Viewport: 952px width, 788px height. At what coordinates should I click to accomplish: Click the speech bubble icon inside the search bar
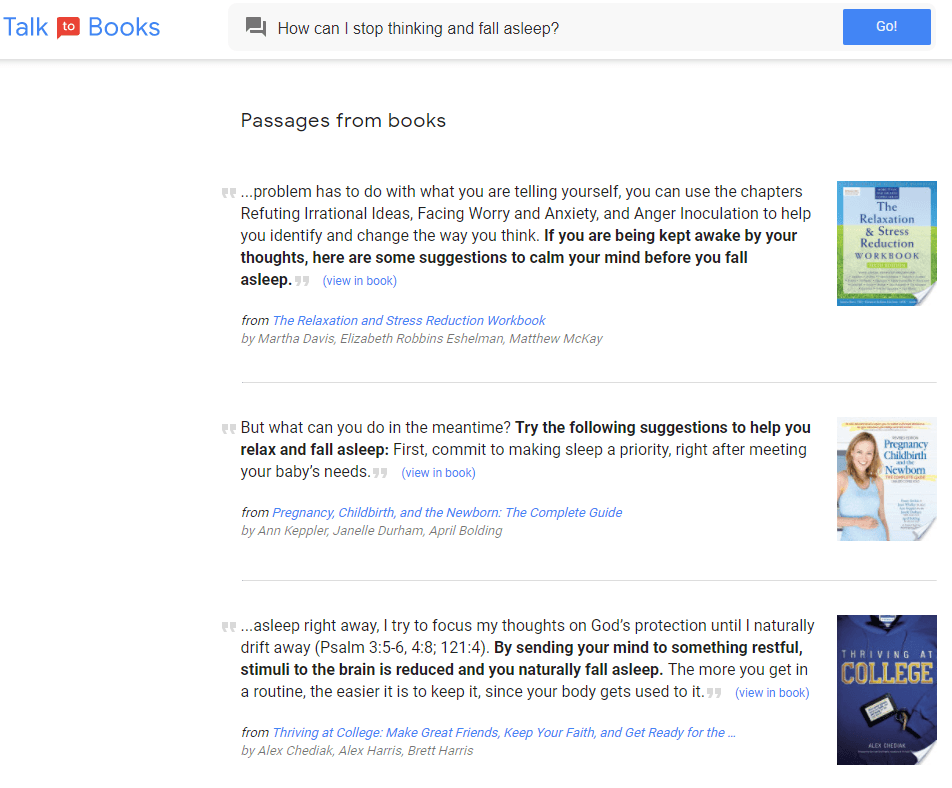click(257, 27)
